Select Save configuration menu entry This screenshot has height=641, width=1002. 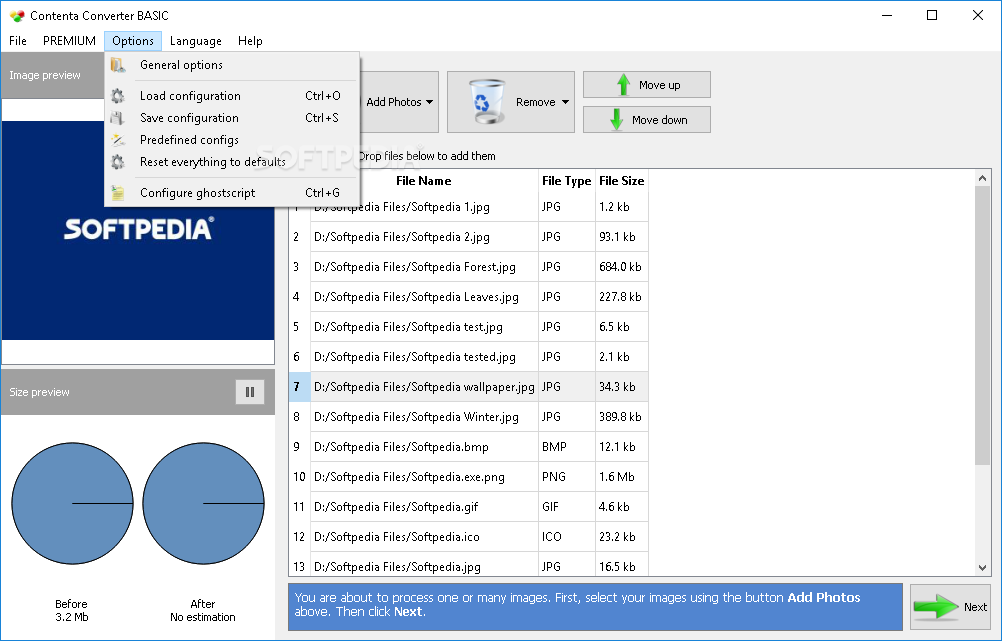[x=232, y=118]
